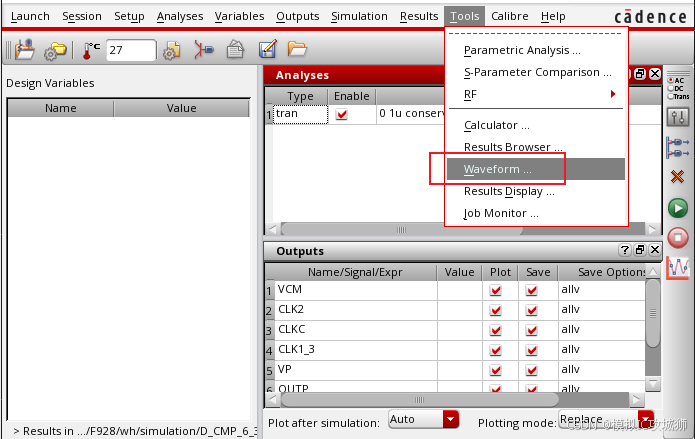The image size is (695, 439).
Task: Click the load state toolbar icon
Action: tap(25, 49)
